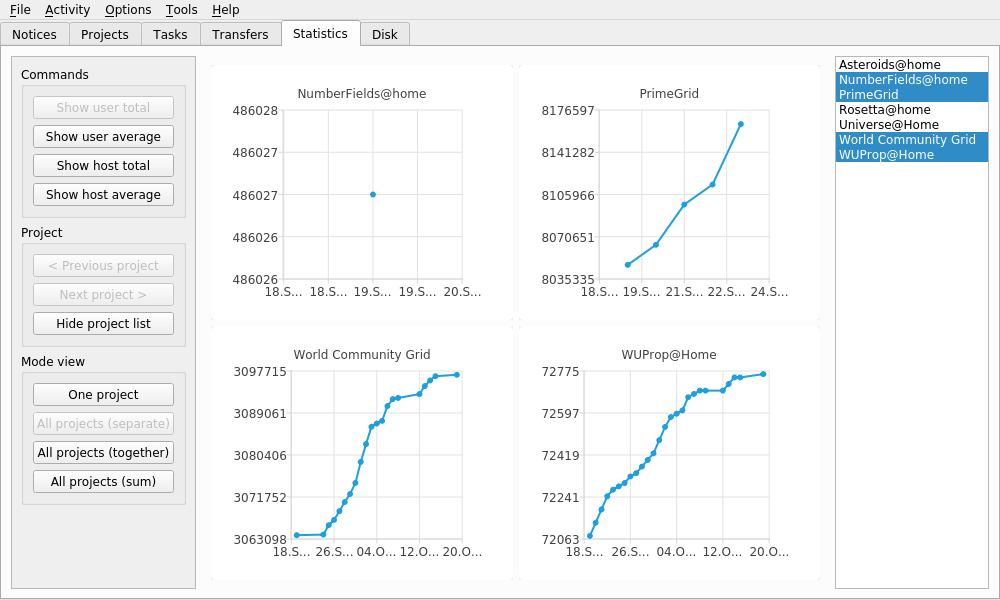The image size is (1000, 600).
Task: Select All projects (together) mode
Action: [x=103, y=453]
